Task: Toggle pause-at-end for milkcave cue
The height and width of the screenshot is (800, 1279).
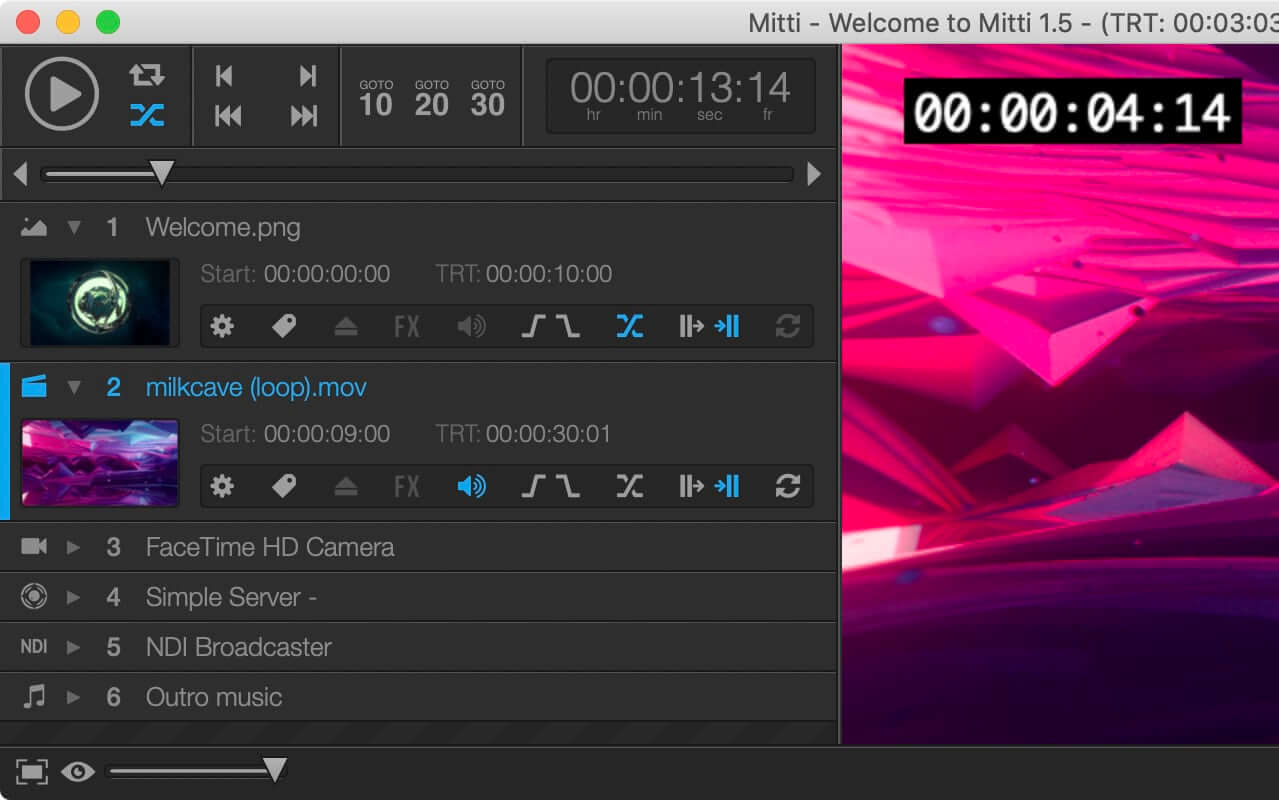Action: point(727,486)
